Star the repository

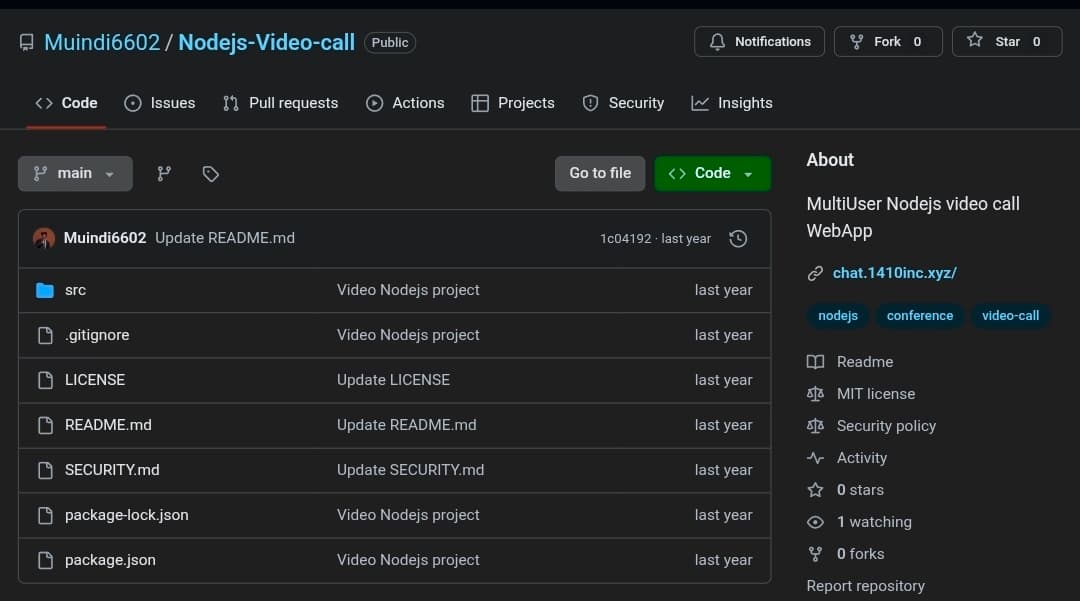(1006, 41)
